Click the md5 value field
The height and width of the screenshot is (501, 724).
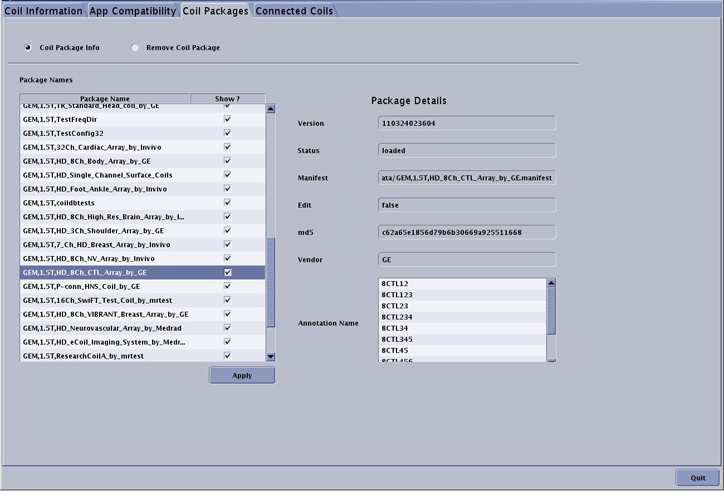[x=466, y=232]
